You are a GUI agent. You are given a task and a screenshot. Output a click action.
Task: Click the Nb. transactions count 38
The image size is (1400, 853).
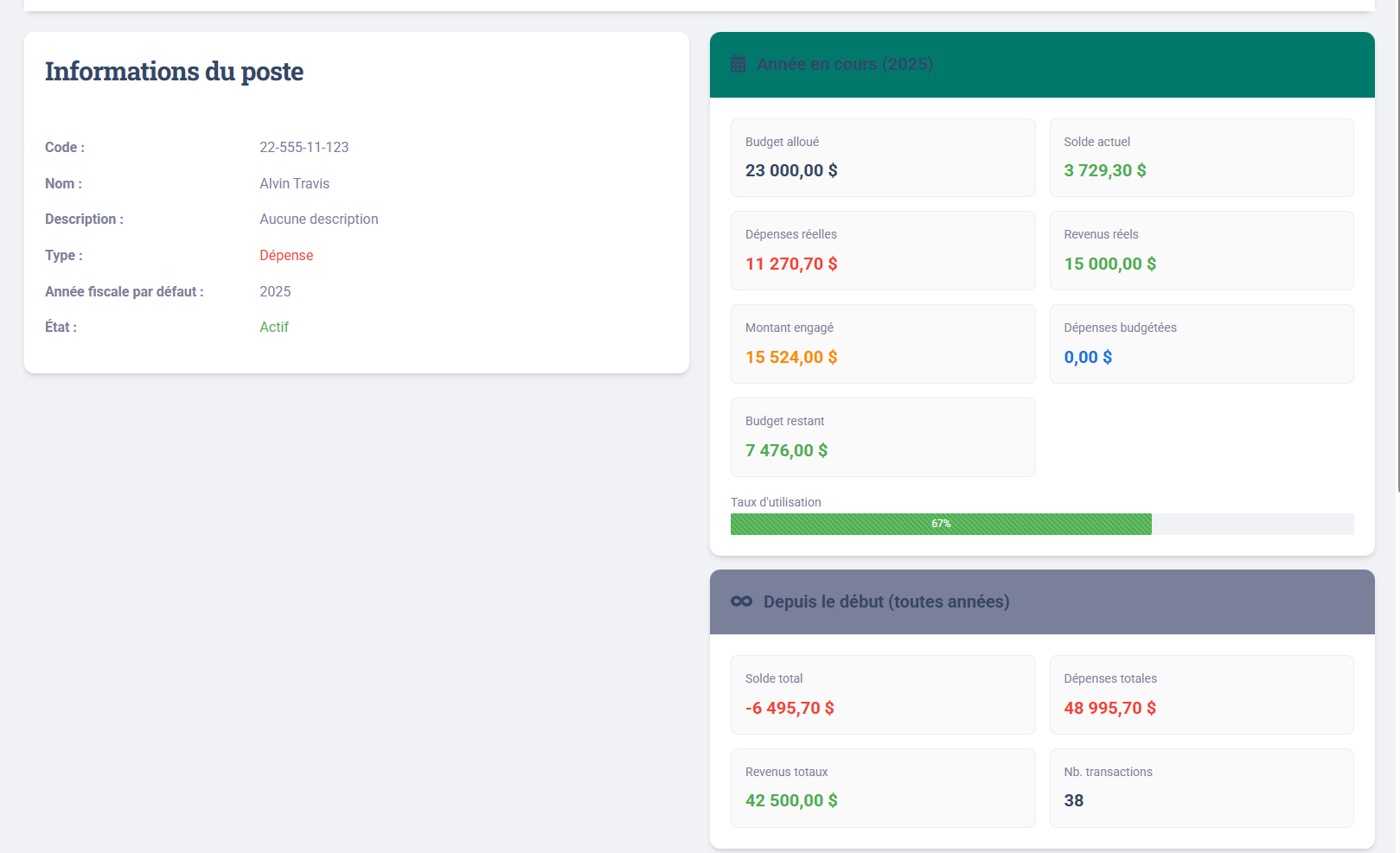tap(1073, 801)
